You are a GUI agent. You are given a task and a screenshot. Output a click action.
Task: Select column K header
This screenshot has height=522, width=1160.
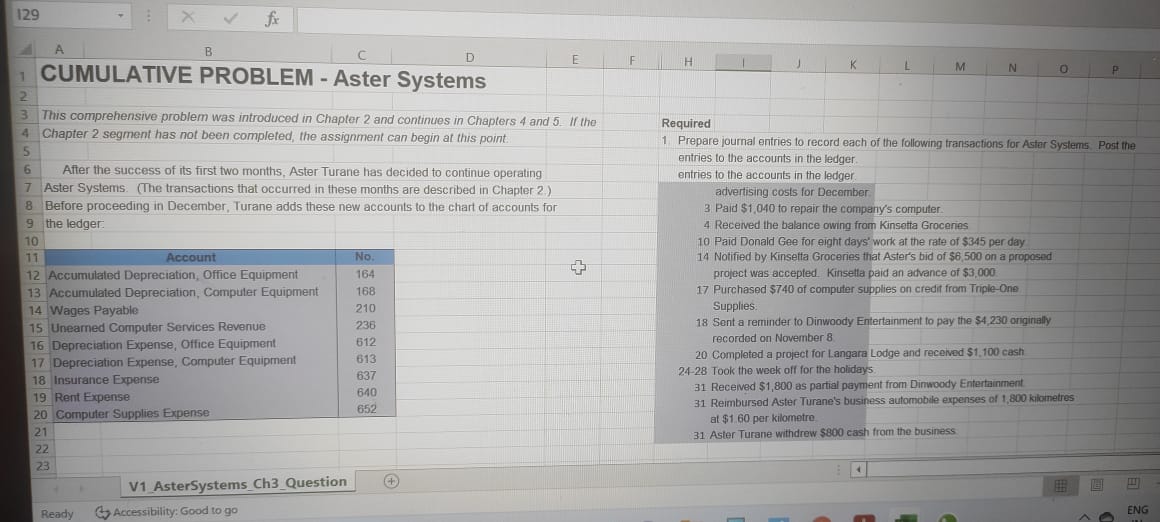pos(852,65)
